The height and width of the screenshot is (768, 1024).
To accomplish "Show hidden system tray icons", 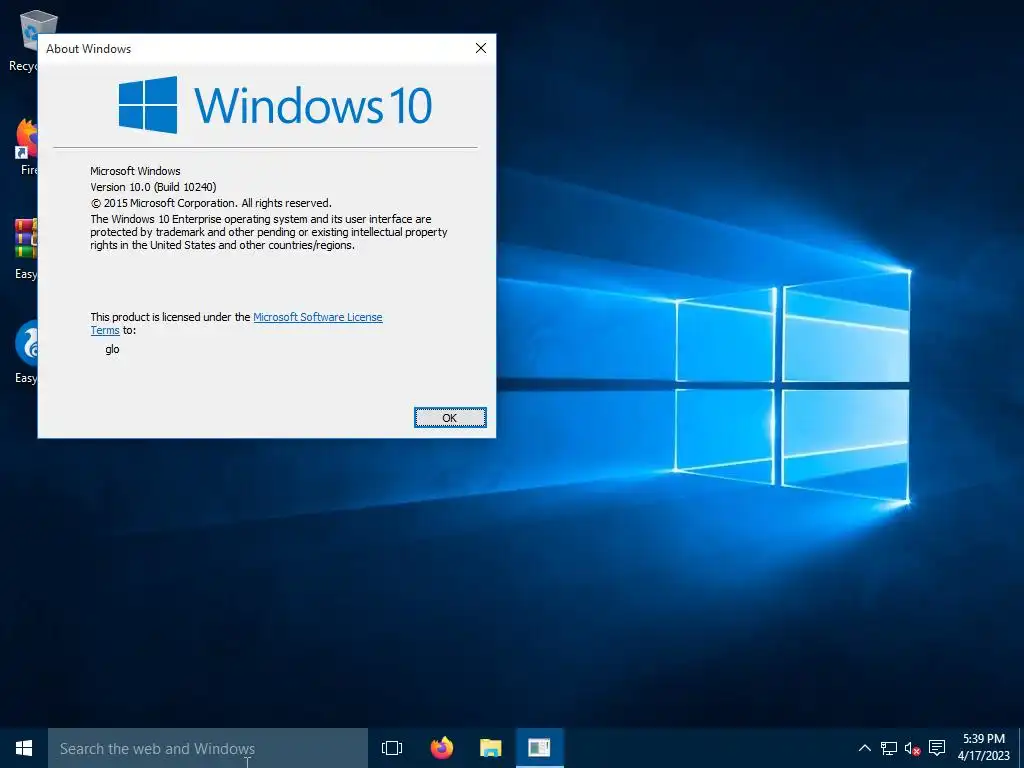I will (864, 748).
